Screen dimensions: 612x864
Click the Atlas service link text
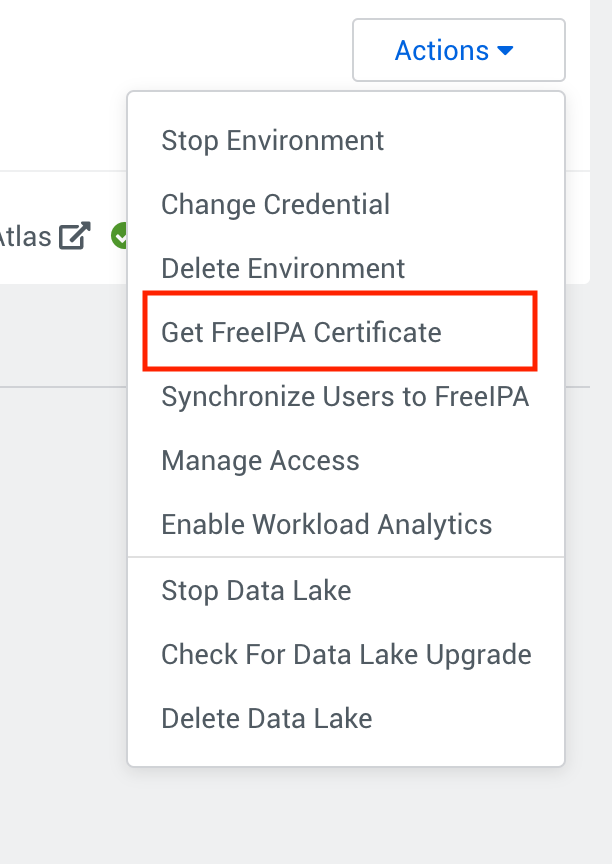click(x=25, y=237)
